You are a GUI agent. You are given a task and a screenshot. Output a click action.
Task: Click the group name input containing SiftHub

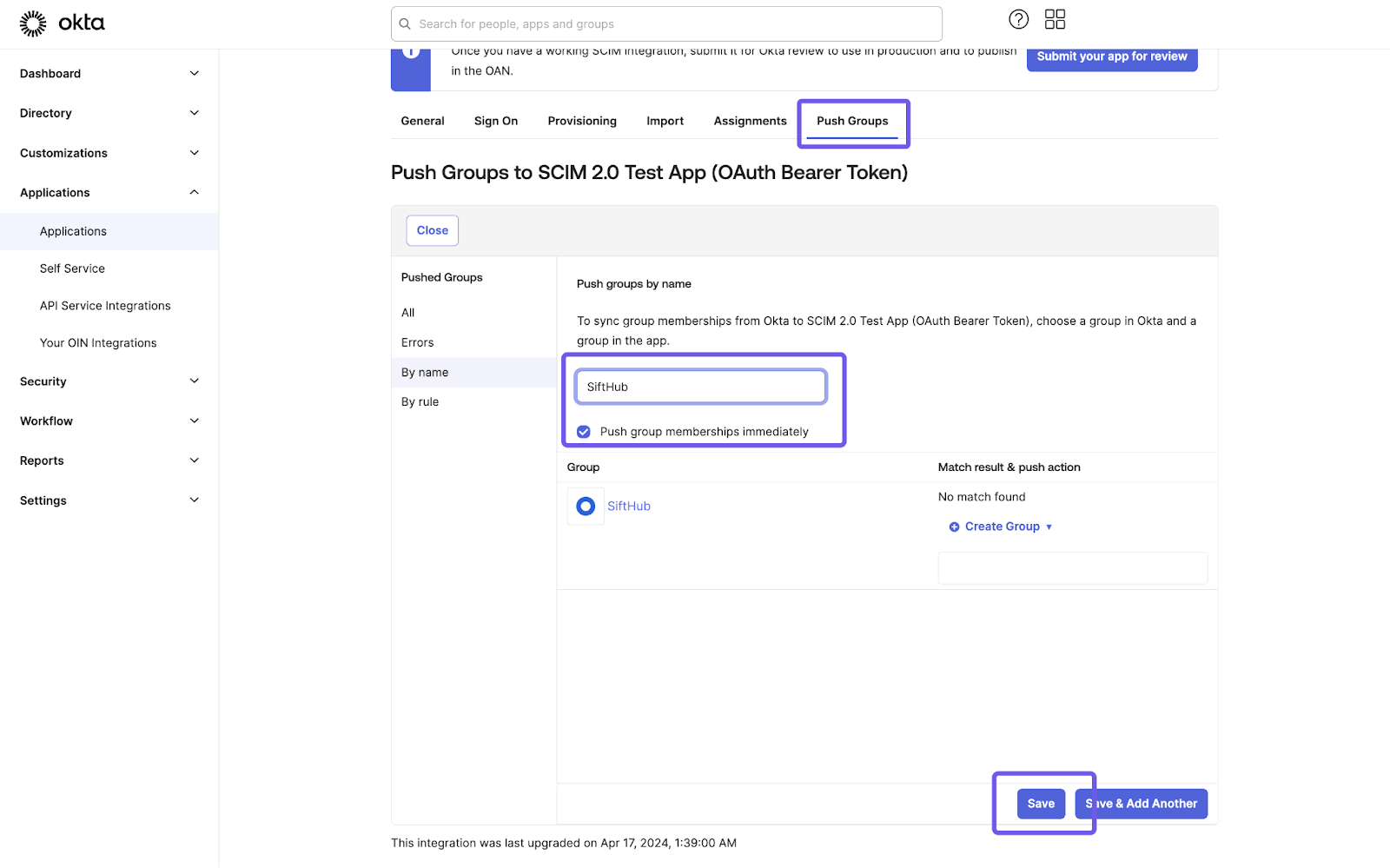(x=700, y=387)
